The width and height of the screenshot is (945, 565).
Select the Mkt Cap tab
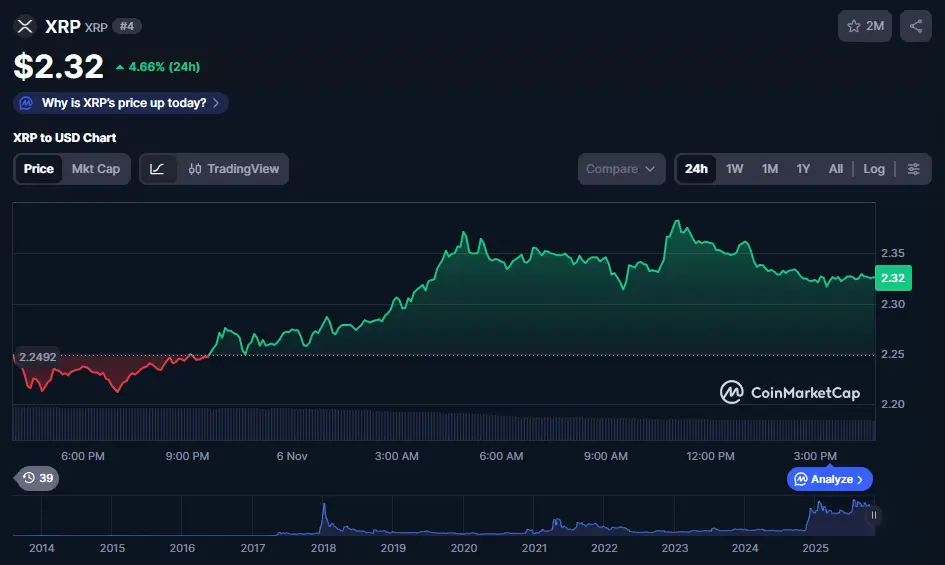click(x=96, y=169)
